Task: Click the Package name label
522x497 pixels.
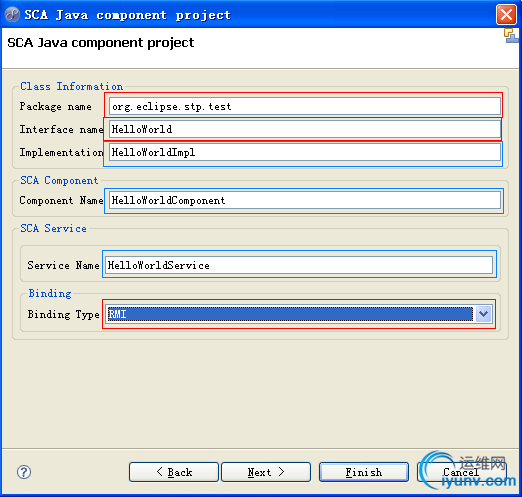Action: 55,106
